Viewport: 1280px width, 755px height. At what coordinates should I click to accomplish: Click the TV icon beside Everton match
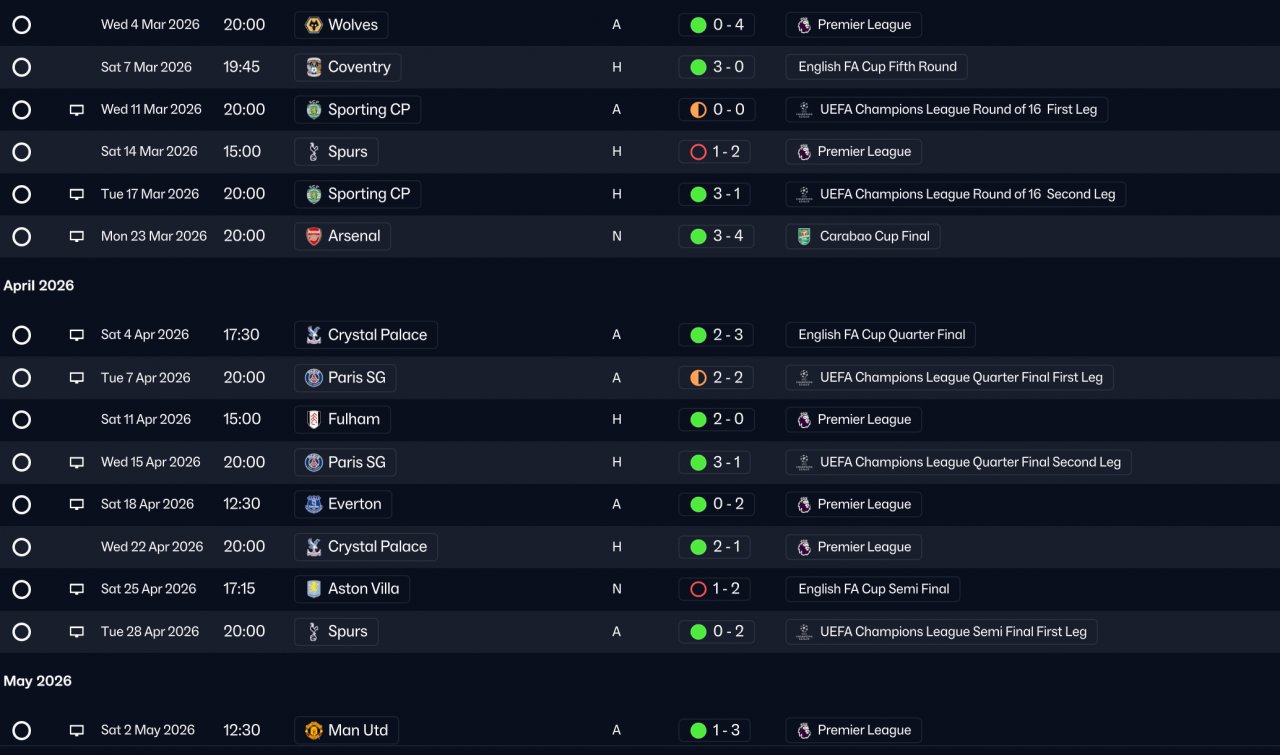(77, 505)
